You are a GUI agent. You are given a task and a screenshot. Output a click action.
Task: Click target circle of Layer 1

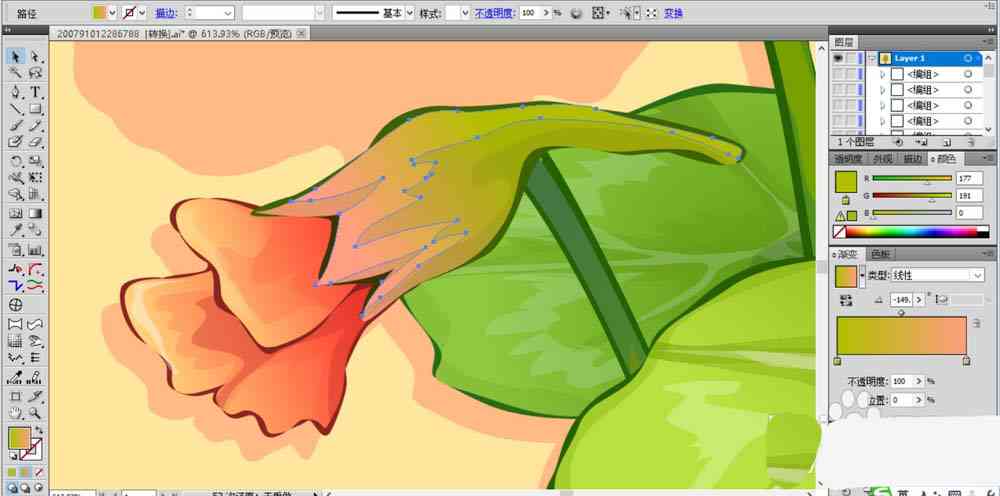[968, 58]
